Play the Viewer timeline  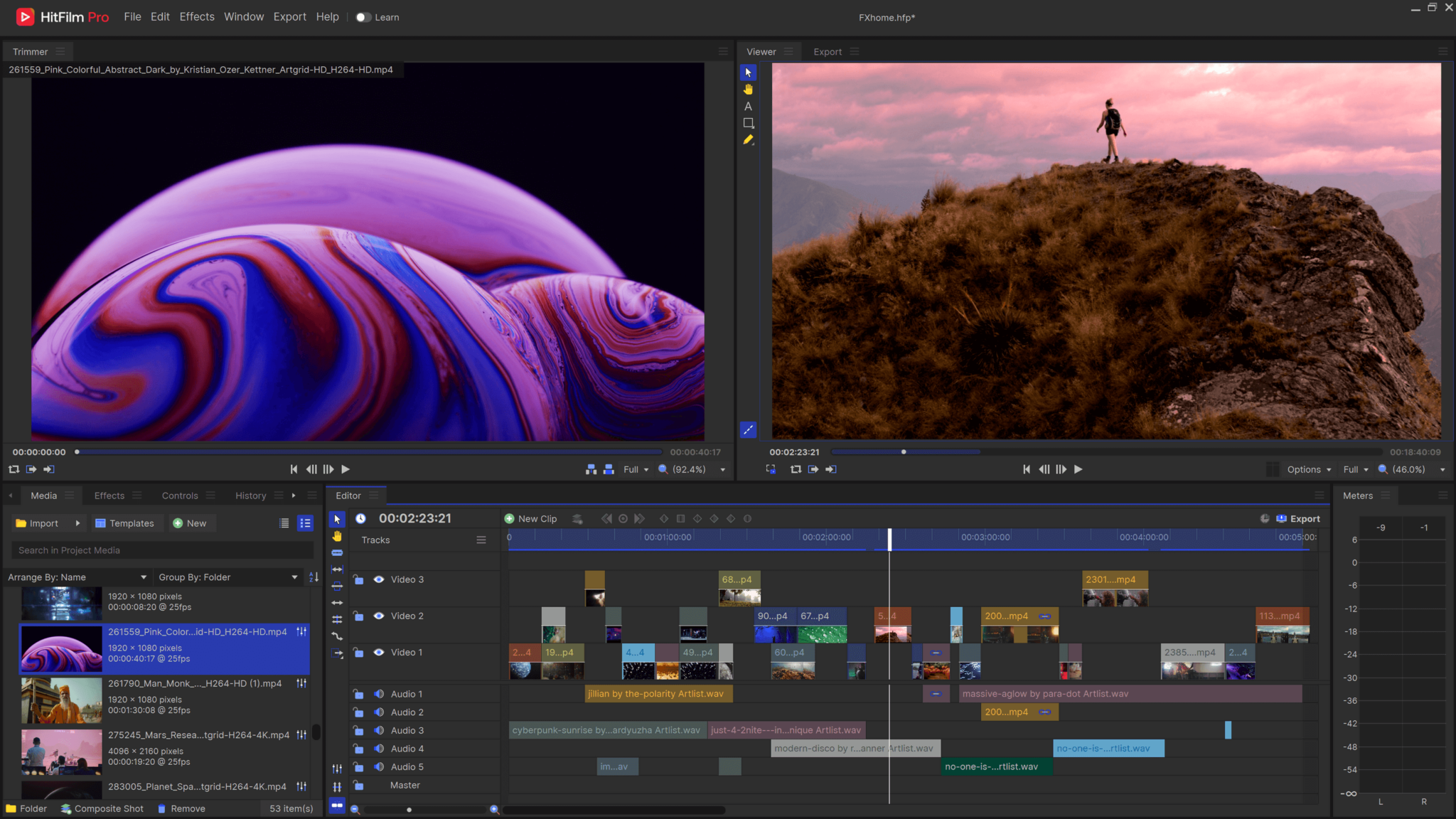pos(1078,469)
